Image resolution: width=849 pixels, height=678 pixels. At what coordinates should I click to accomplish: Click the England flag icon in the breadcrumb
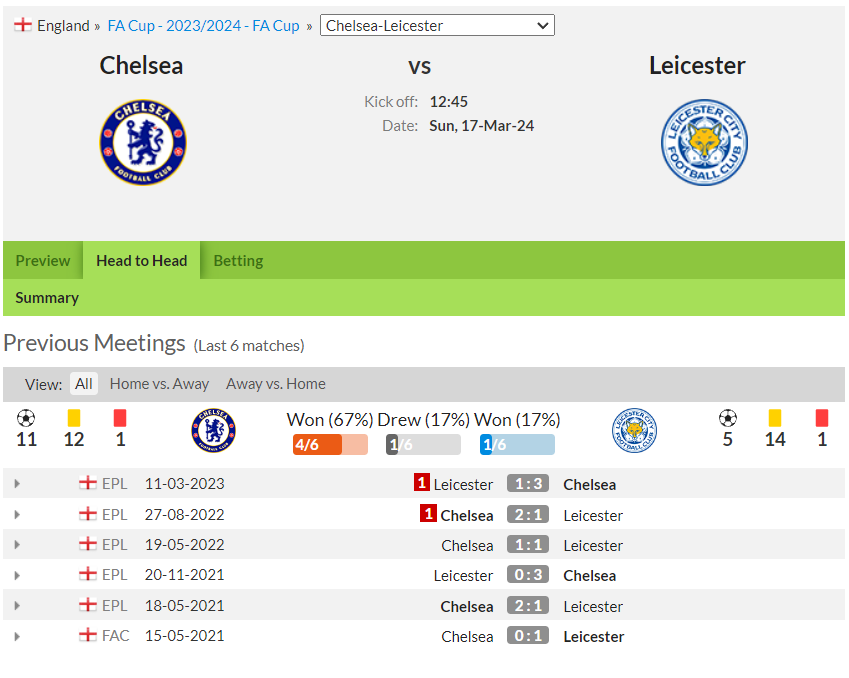[23, 25]
